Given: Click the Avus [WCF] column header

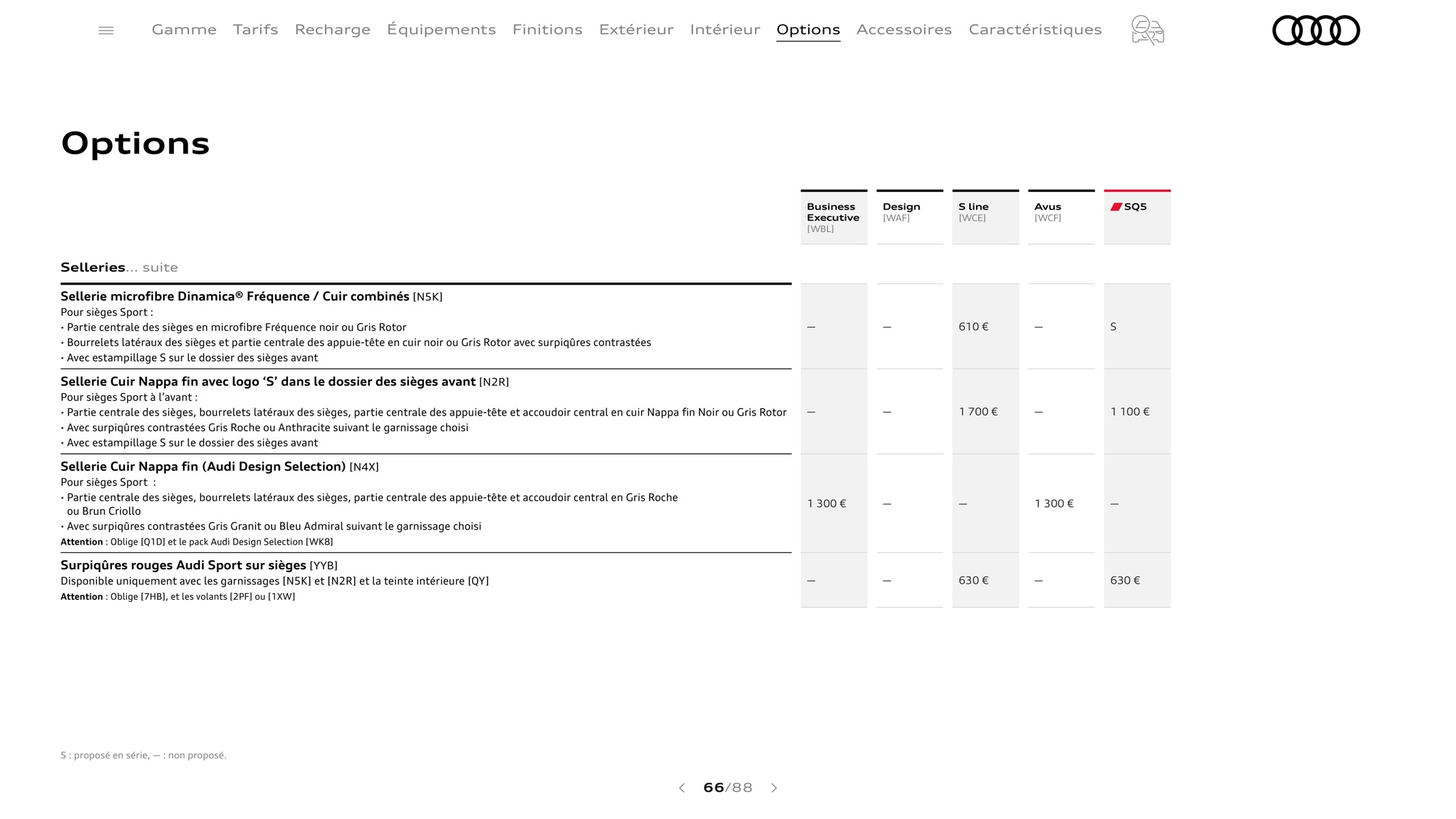Looking at the screenshot, I should click(x=1061, y=217).
